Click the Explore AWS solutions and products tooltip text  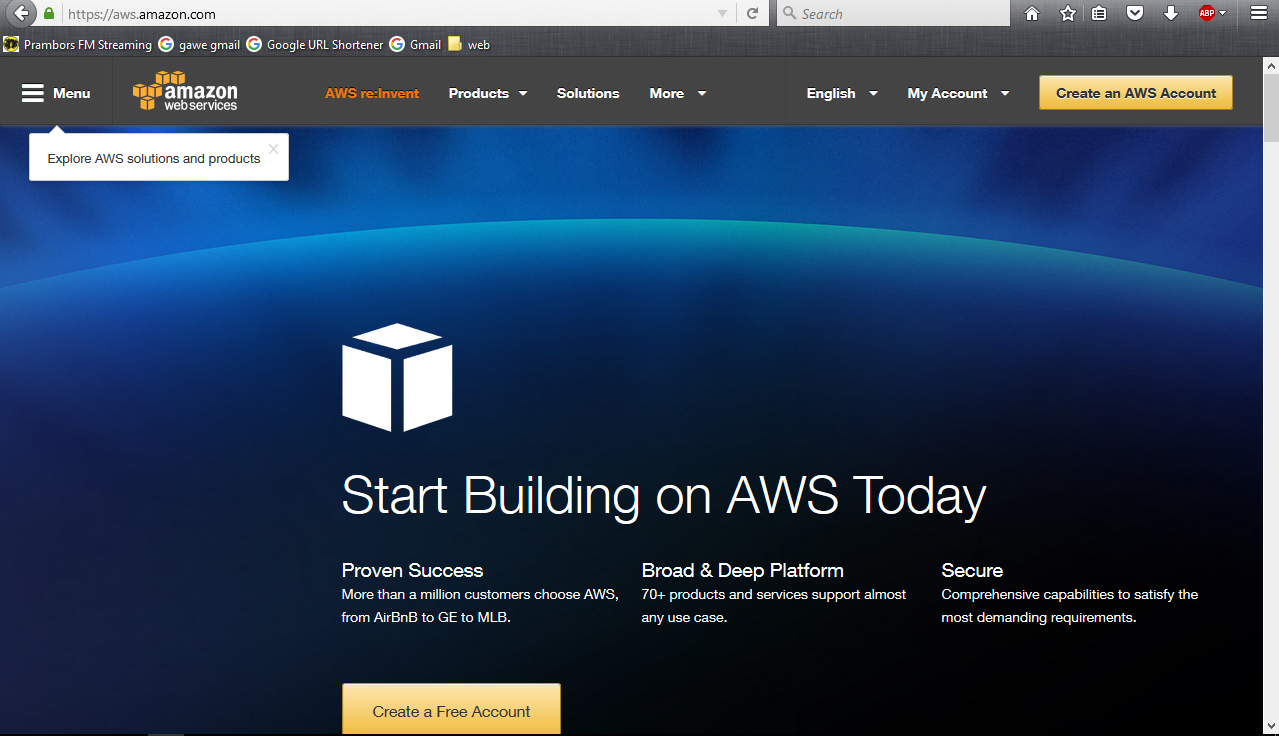[x=154, y=158]
